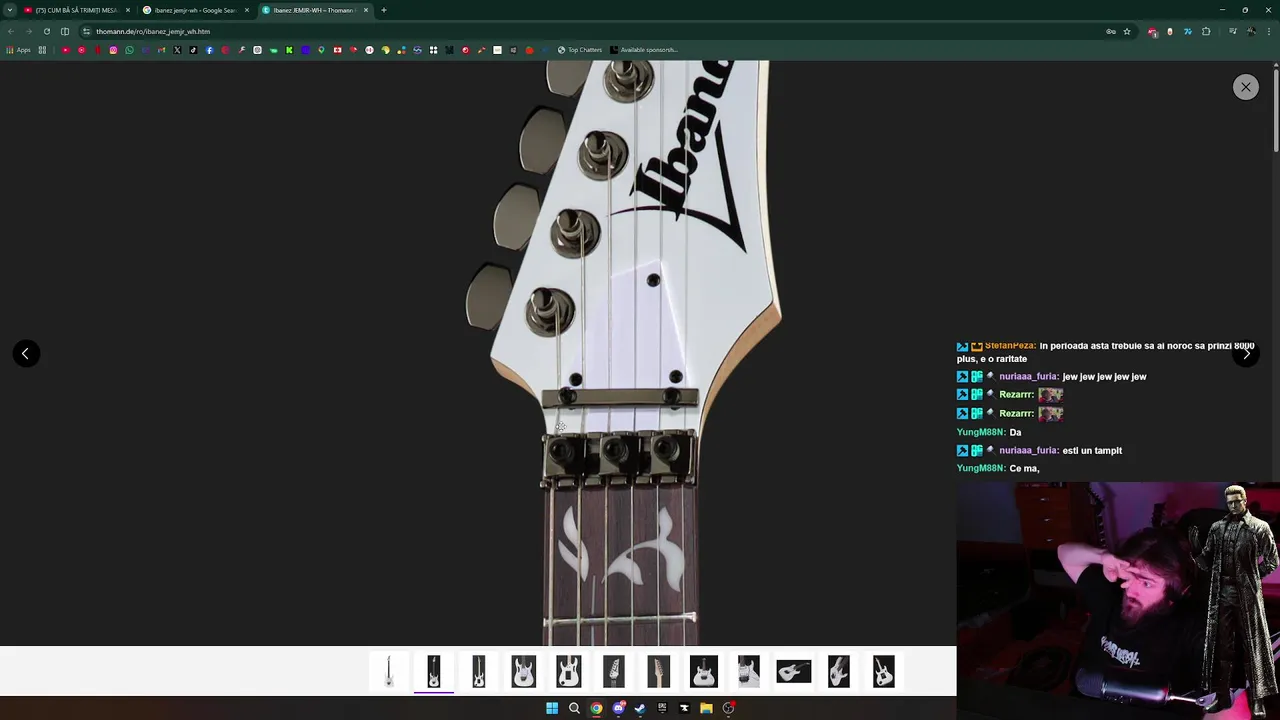
Task: Open Epic Games Launcher from taskbar
Action: click(x=662, y=708)
